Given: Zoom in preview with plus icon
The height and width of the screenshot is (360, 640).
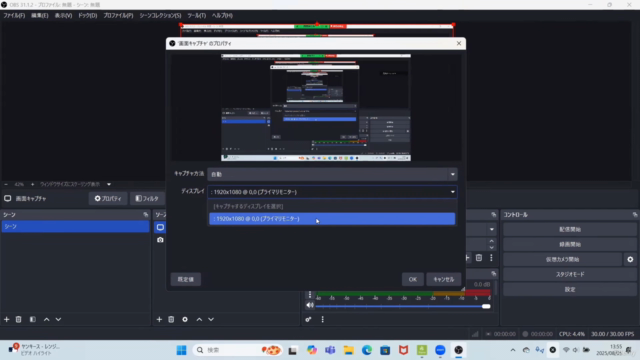Looking at the screenshot, I should 32,184.
